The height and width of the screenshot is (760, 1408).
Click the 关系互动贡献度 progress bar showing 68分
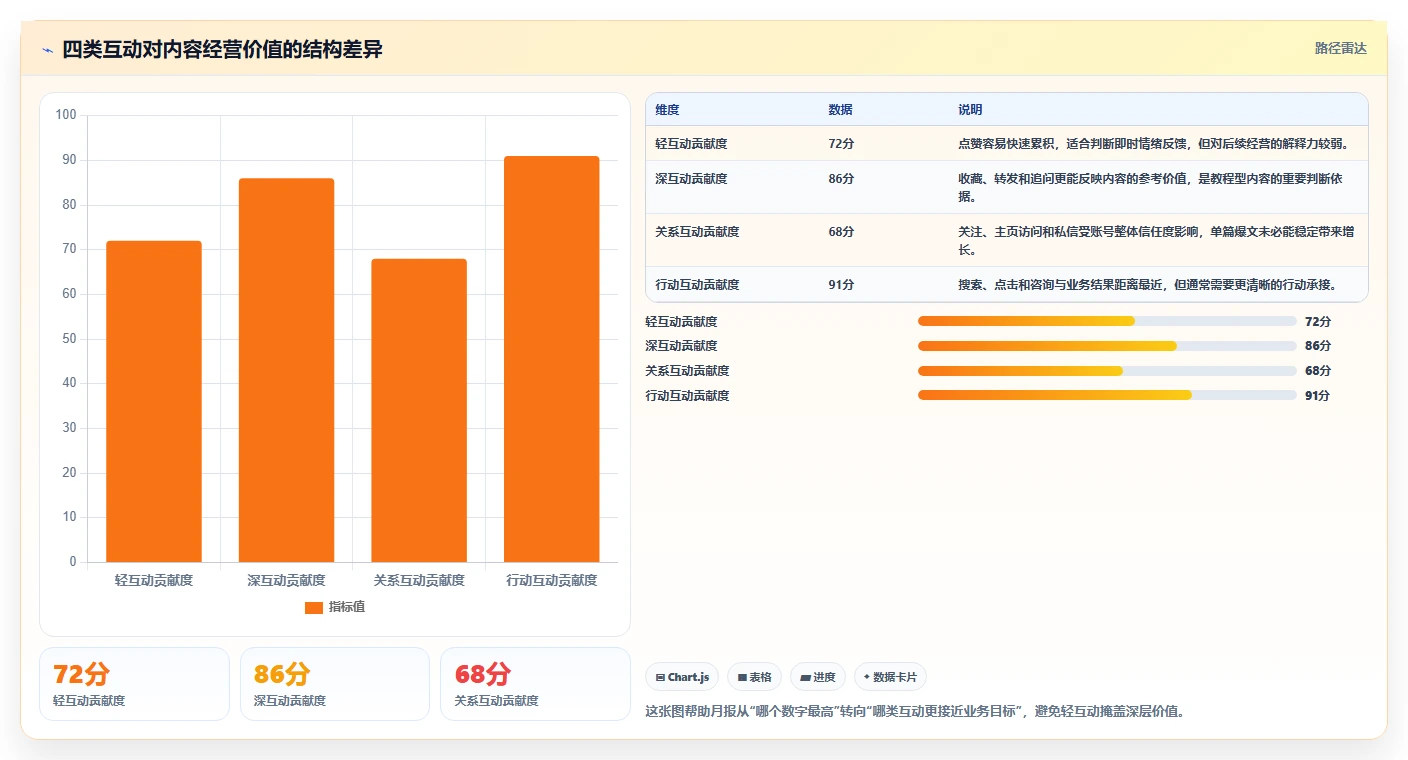[x=1107, y=371]
